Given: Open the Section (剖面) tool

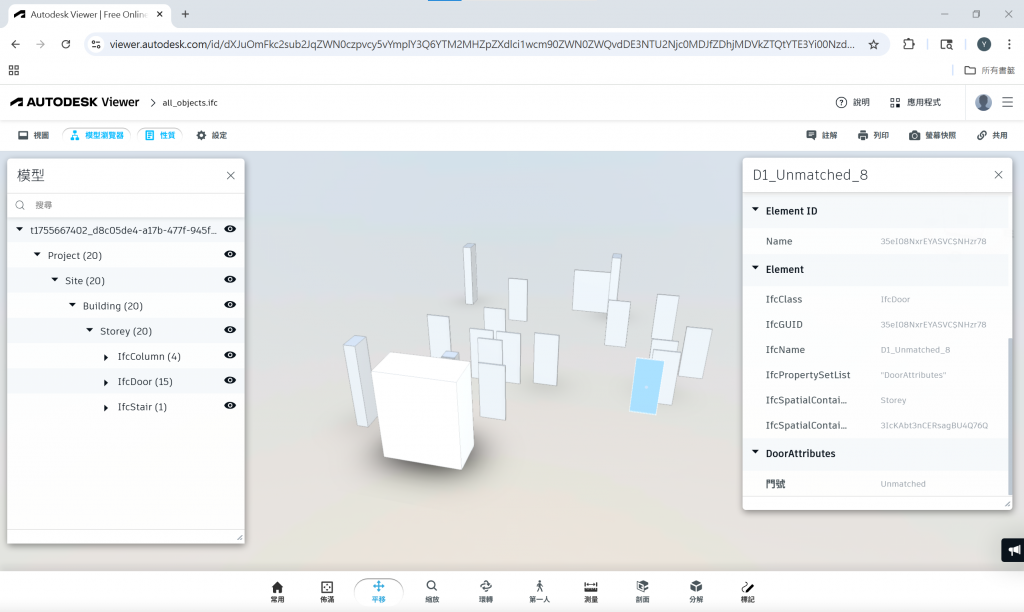Looking at the screenshot, I should [643, 591].
